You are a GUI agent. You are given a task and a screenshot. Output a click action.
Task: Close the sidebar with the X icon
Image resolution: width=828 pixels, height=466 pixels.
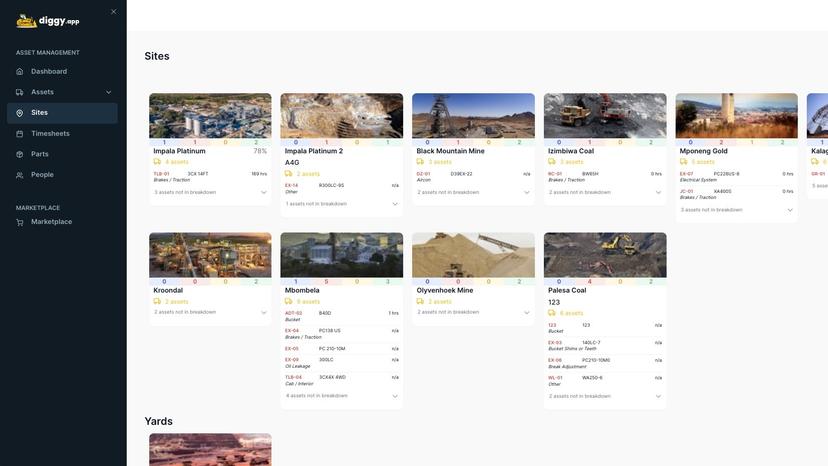(114, 12)
